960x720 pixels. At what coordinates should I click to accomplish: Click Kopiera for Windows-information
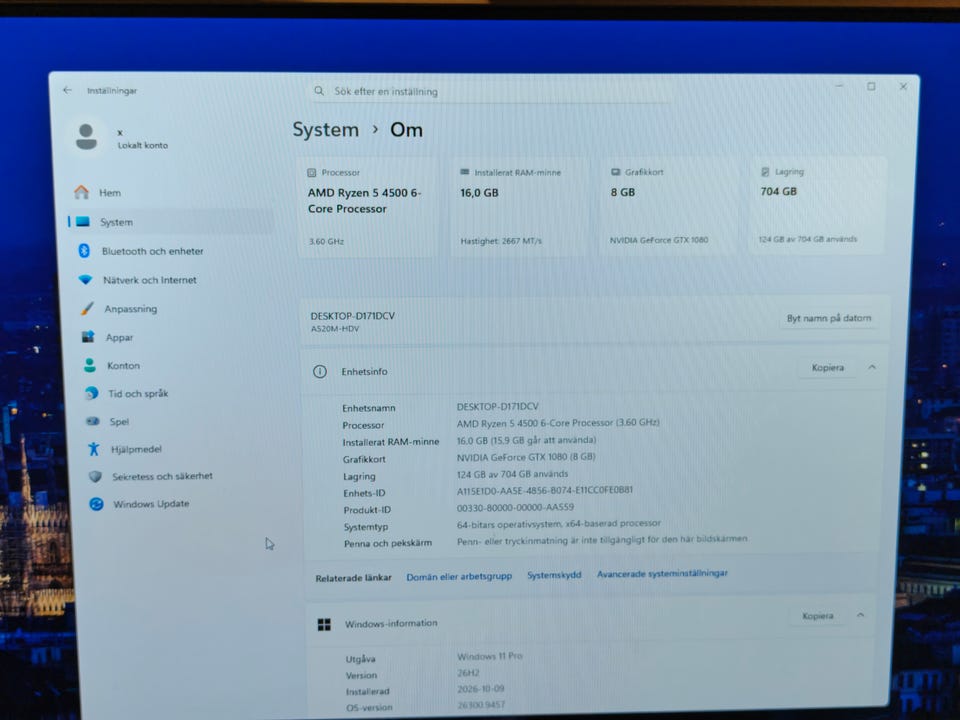tap(817, 616)
